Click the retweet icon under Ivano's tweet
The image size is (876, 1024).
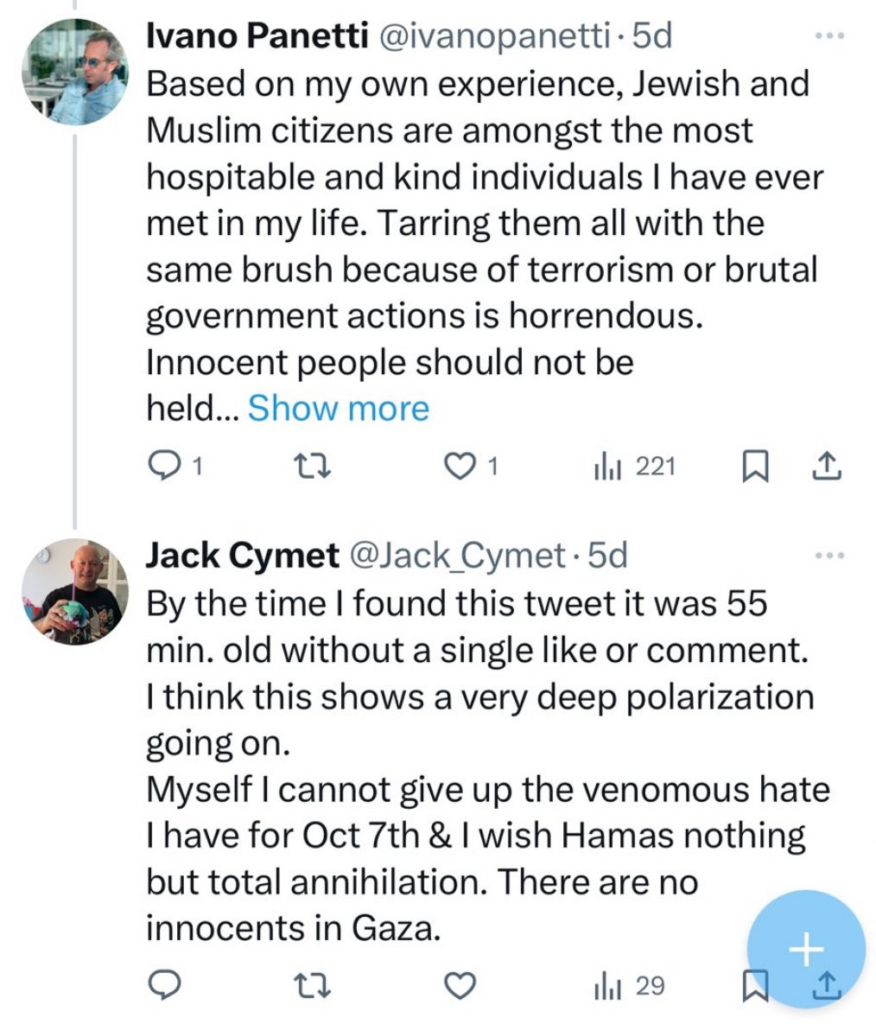coord(314,465)
